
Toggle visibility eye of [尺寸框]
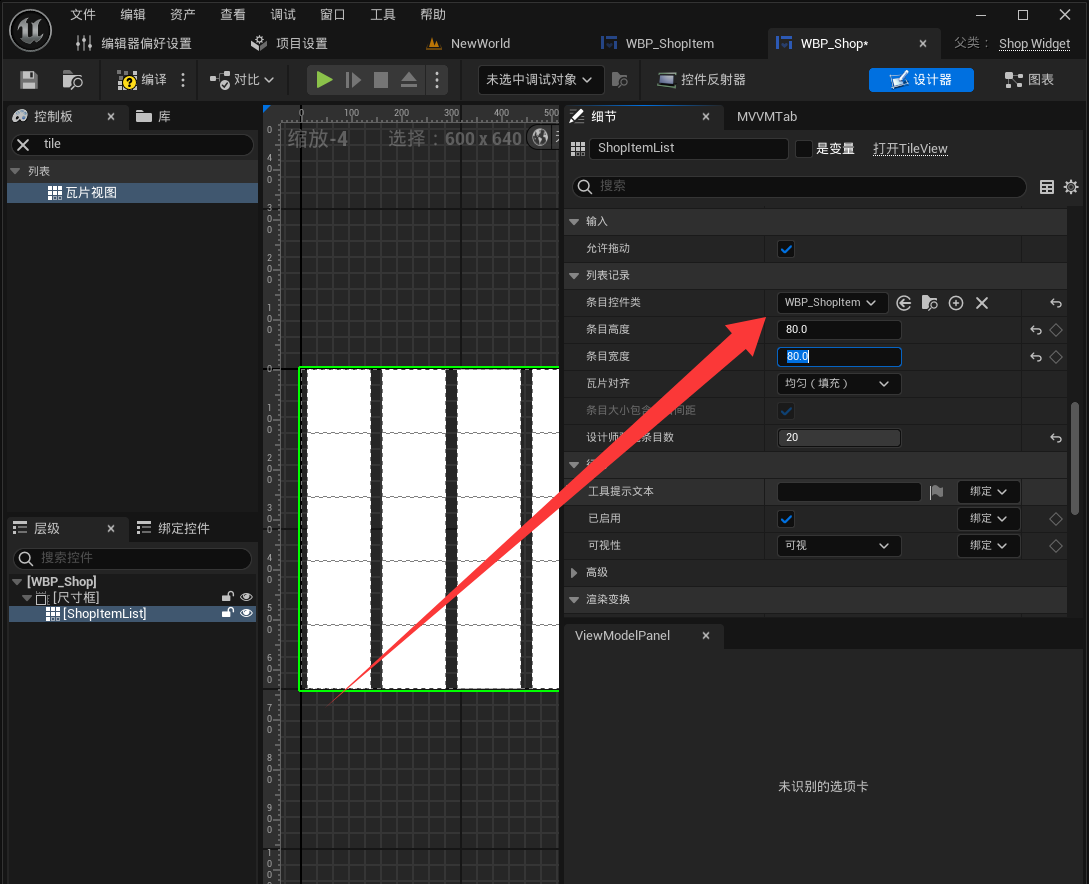pyautogui.click(x=246, y=597)
